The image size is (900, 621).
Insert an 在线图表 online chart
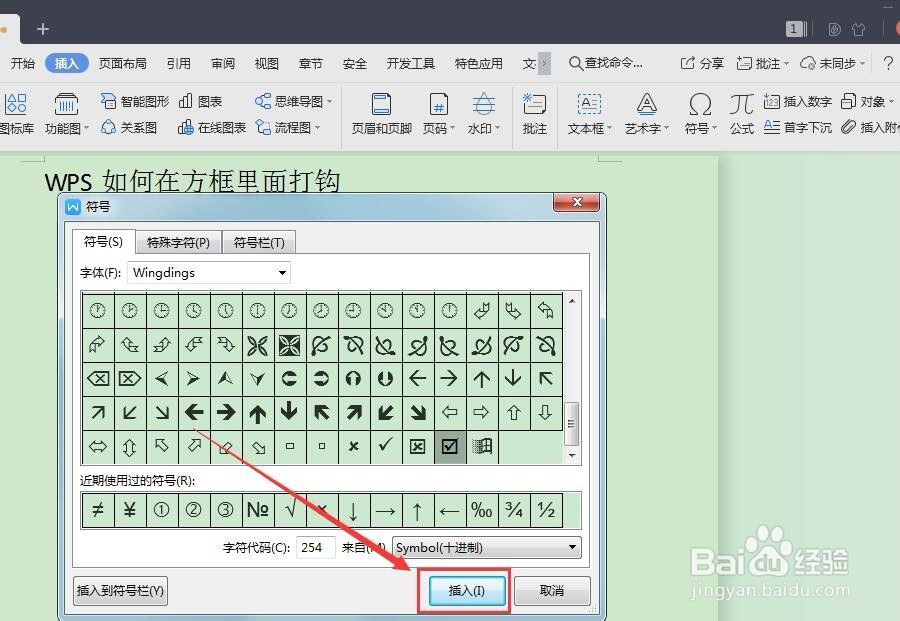click(212, 127)
